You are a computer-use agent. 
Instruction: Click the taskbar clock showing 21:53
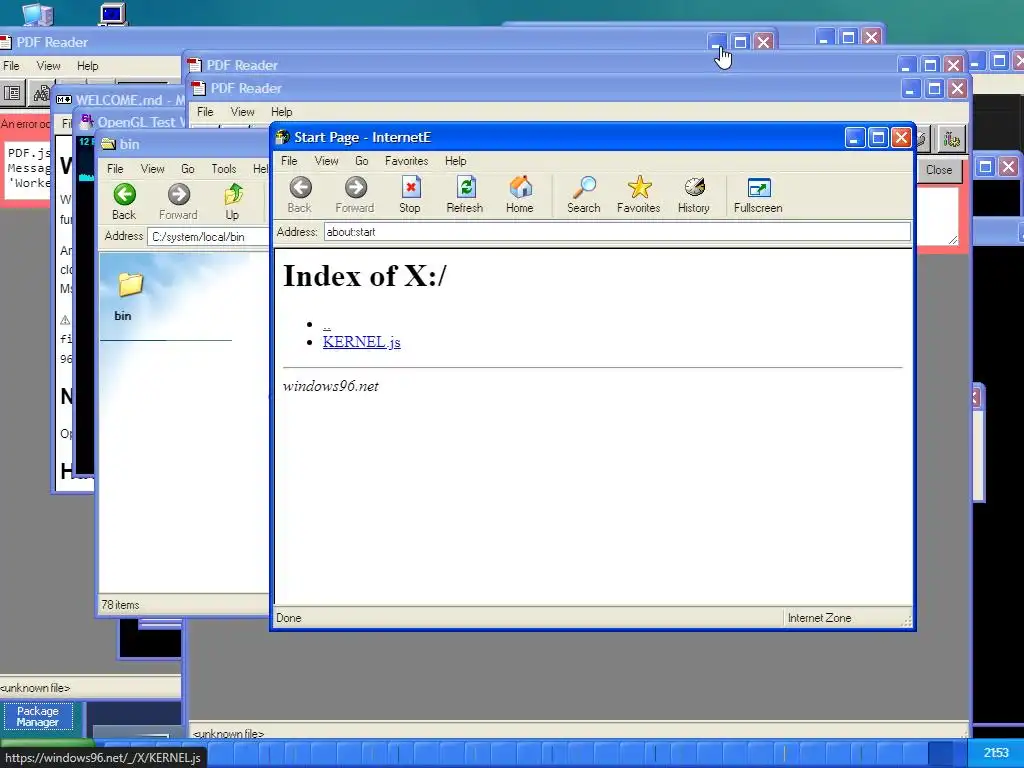pyautogui.click(x=997, y=753)
